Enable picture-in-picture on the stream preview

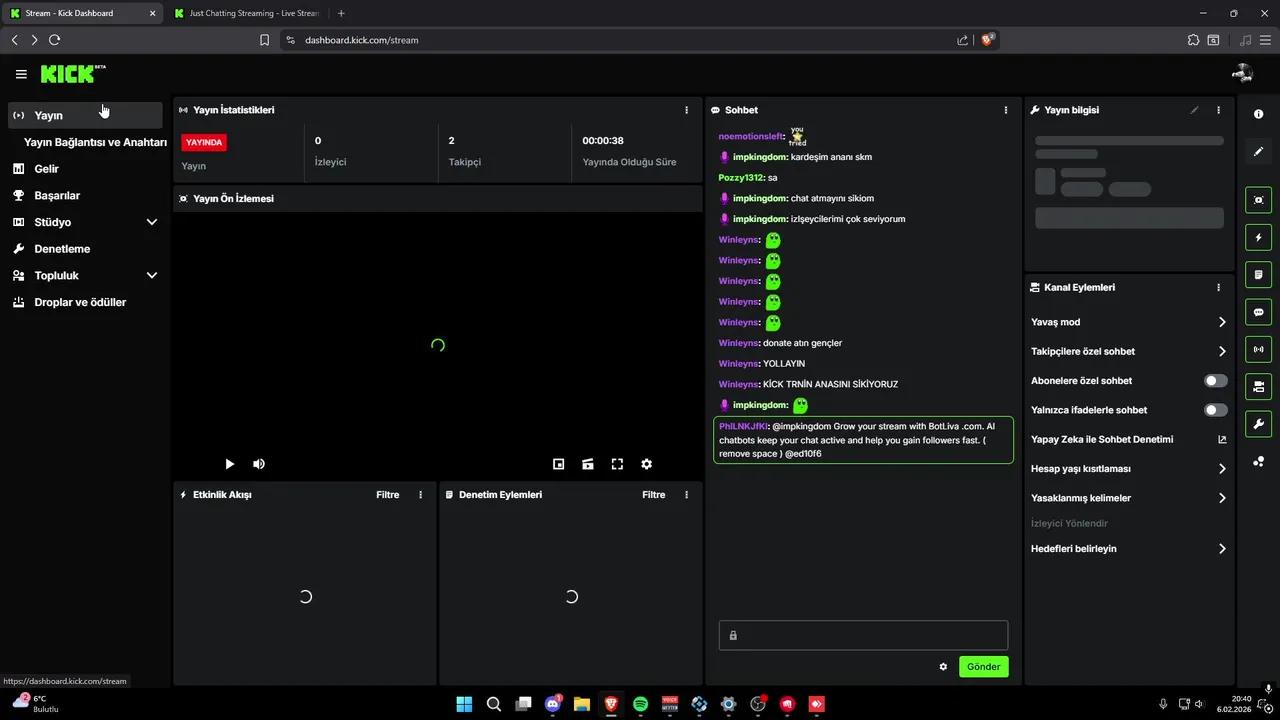558,464
